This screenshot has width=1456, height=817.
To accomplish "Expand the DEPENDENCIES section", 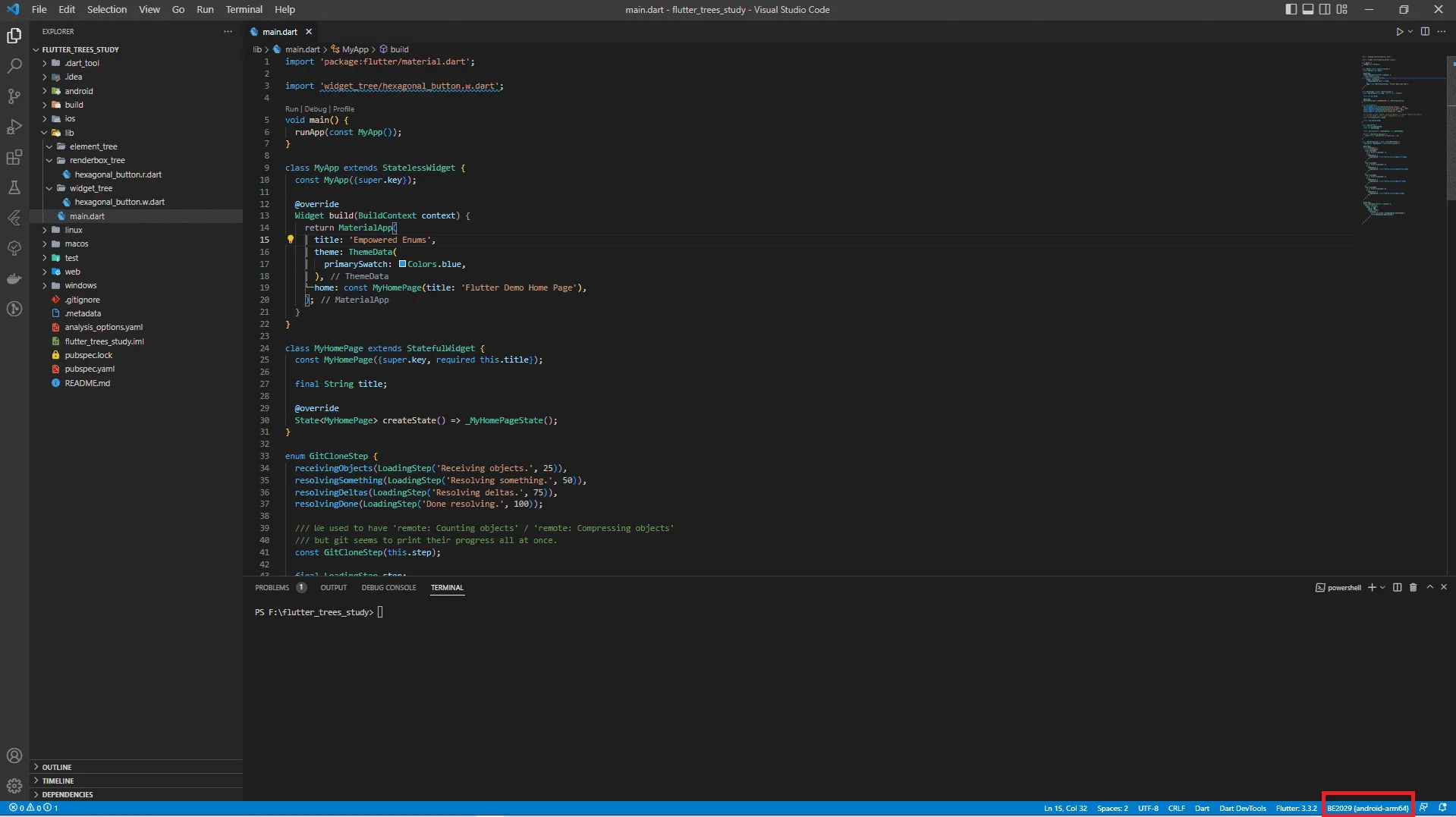I will click(x=68, y=795).
